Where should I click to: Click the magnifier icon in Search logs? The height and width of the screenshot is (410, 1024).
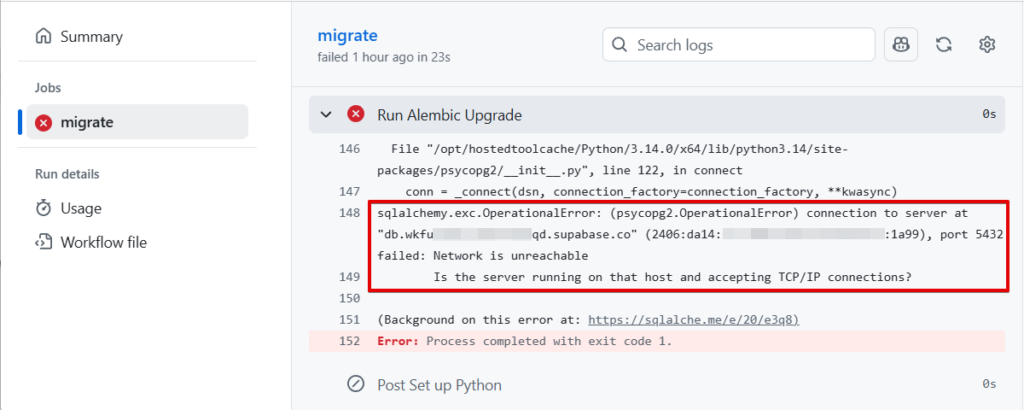(619, 45)
